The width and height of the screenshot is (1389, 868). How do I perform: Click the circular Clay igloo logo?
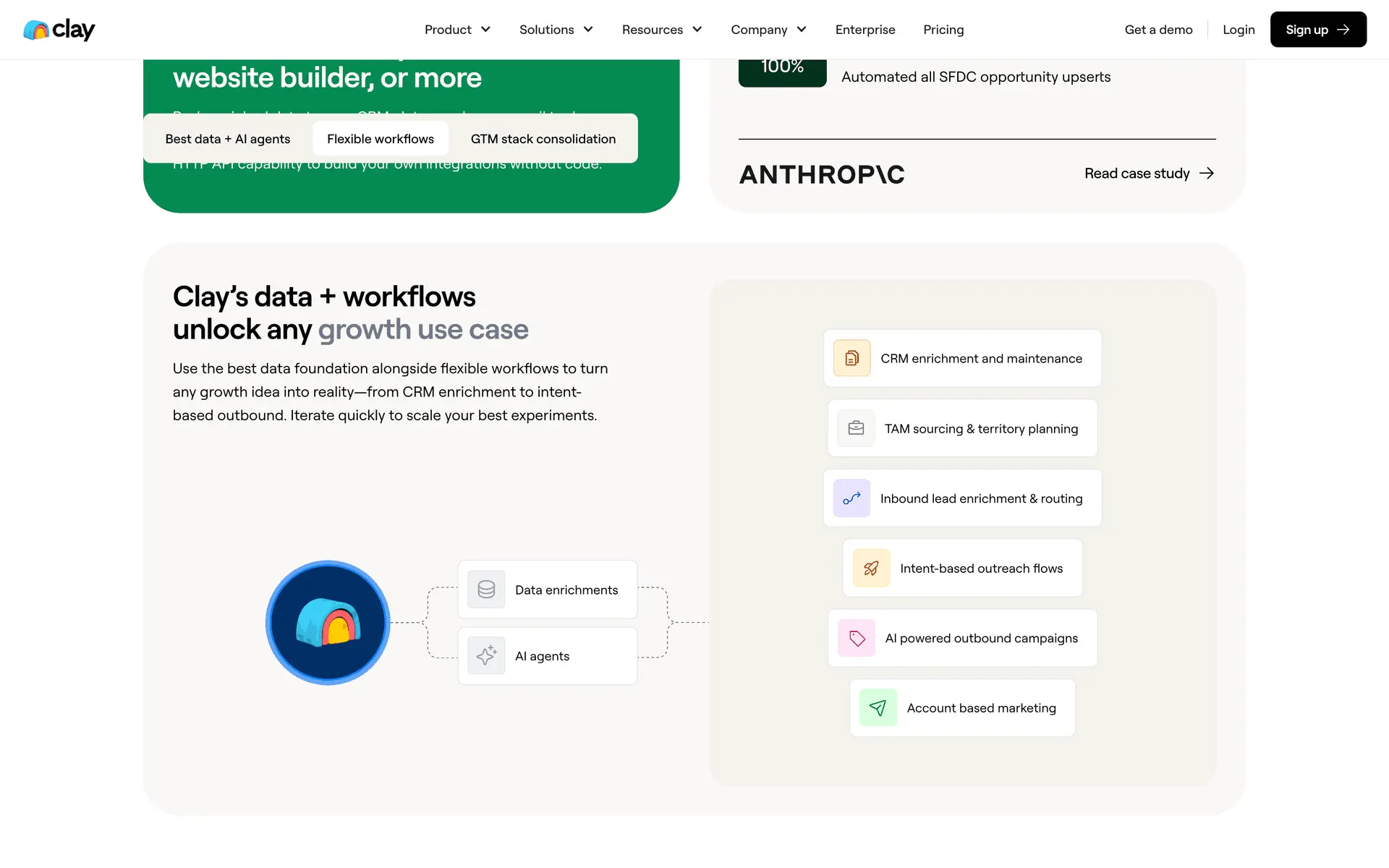coord(328,623)
